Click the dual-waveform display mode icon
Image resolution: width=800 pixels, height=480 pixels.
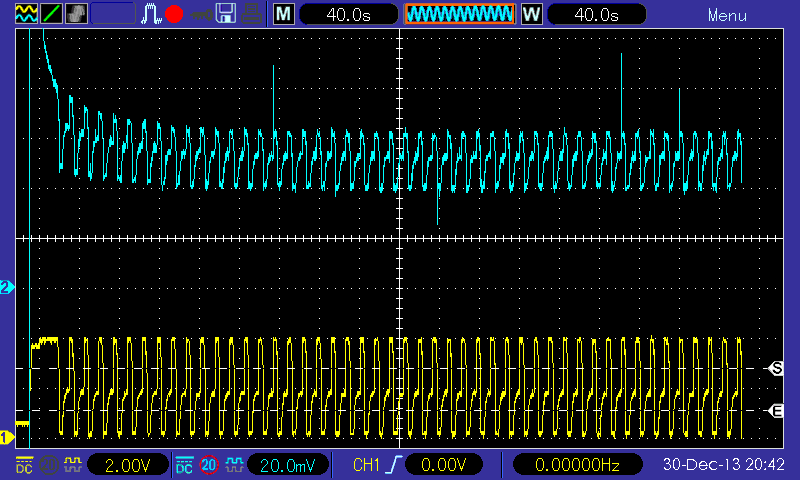click(26, 14)
